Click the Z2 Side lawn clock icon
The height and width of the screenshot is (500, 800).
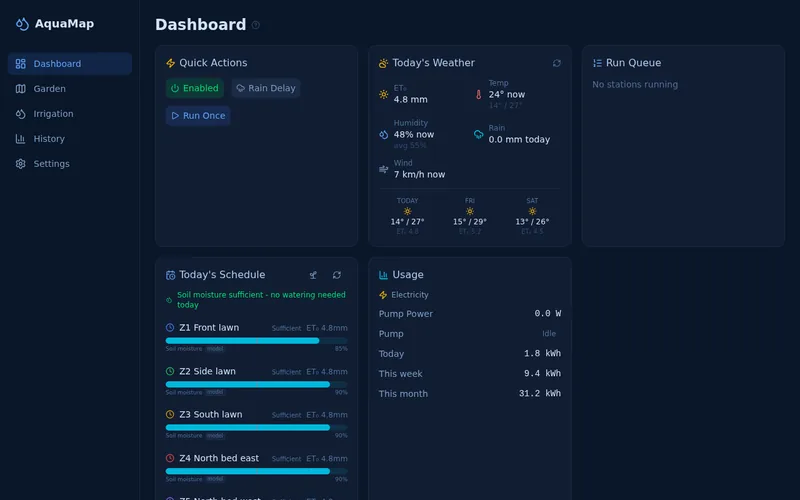point(170,371)
